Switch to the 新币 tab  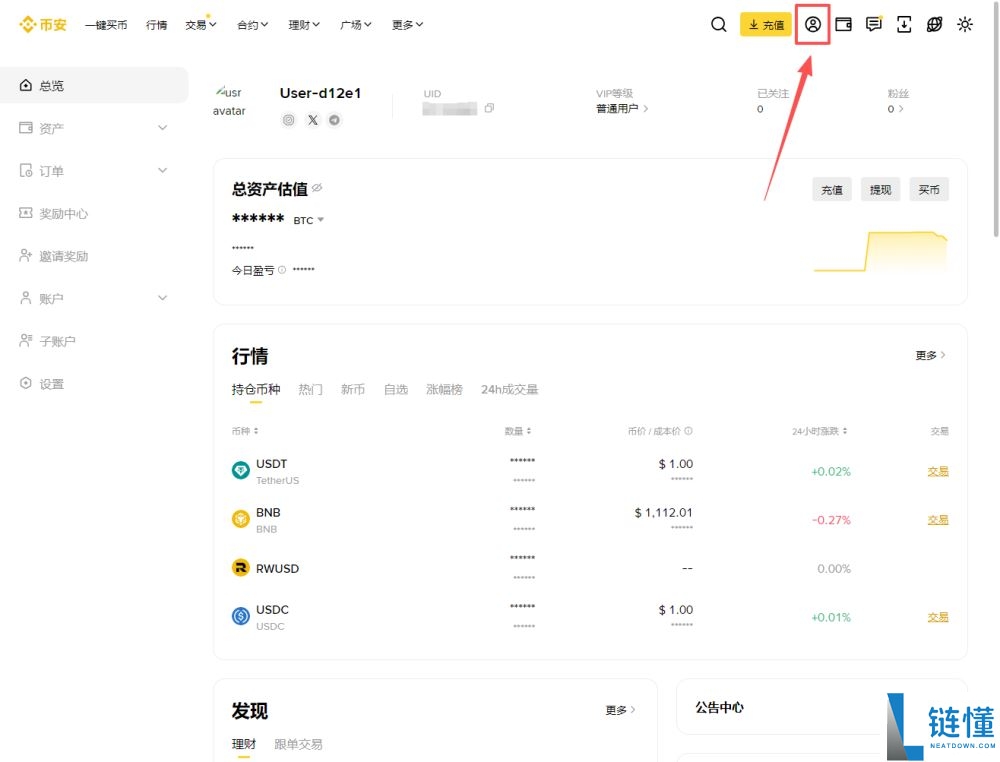(x=353, y=390)
